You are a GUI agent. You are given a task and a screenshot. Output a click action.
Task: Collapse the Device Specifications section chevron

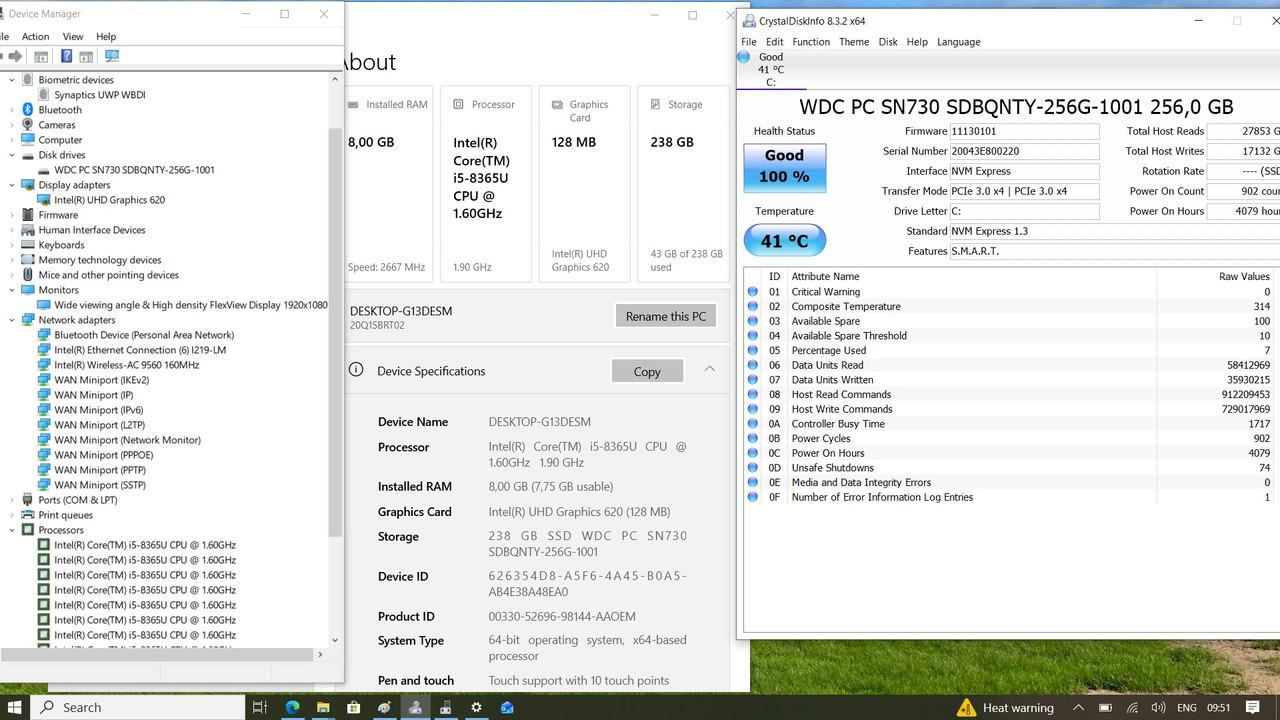[x=709, y=370]
